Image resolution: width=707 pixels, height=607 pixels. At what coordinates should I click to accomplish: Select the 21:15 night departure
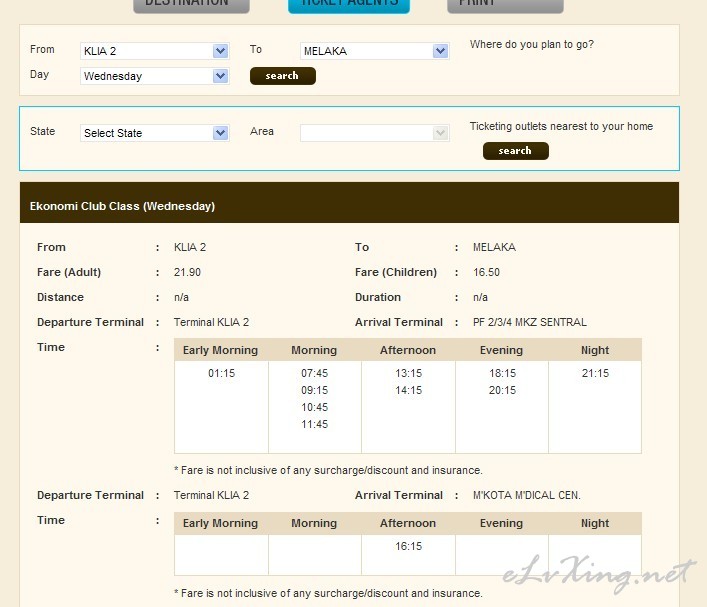(x=595, y=374)
